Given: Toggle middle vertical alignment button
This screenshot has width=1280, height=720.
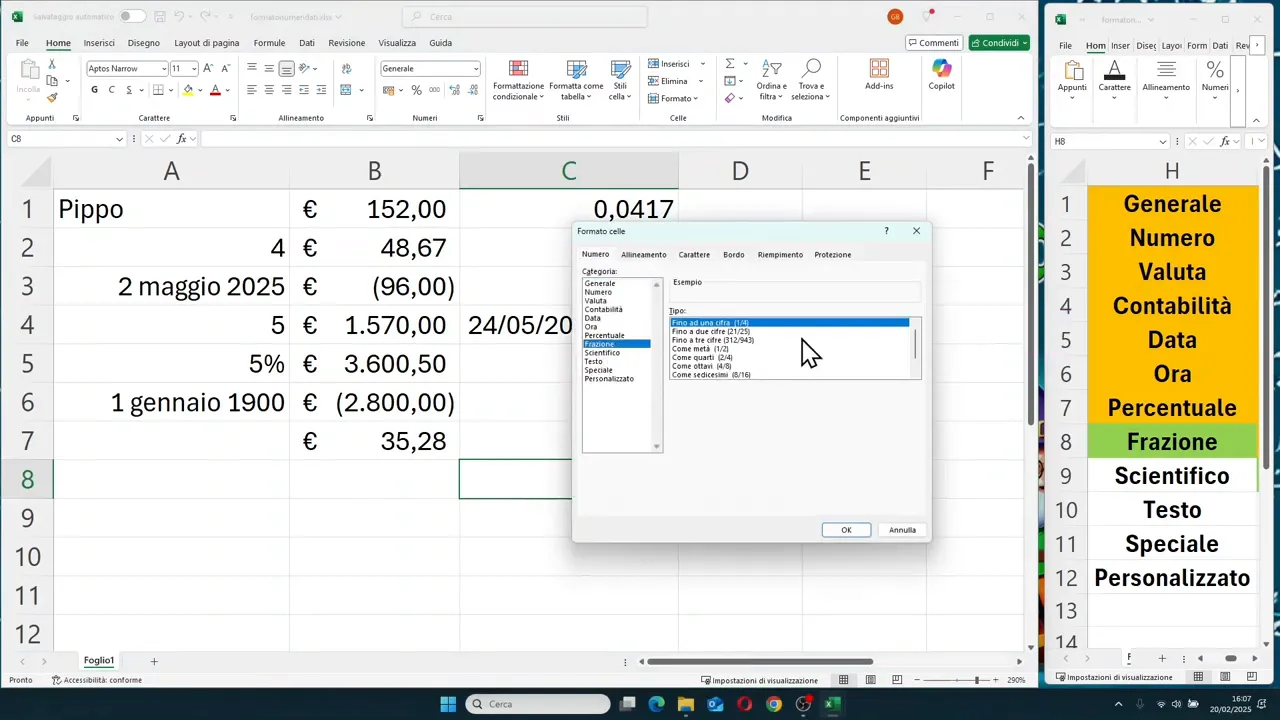Looking at the screenshot, I should (270, 68).
